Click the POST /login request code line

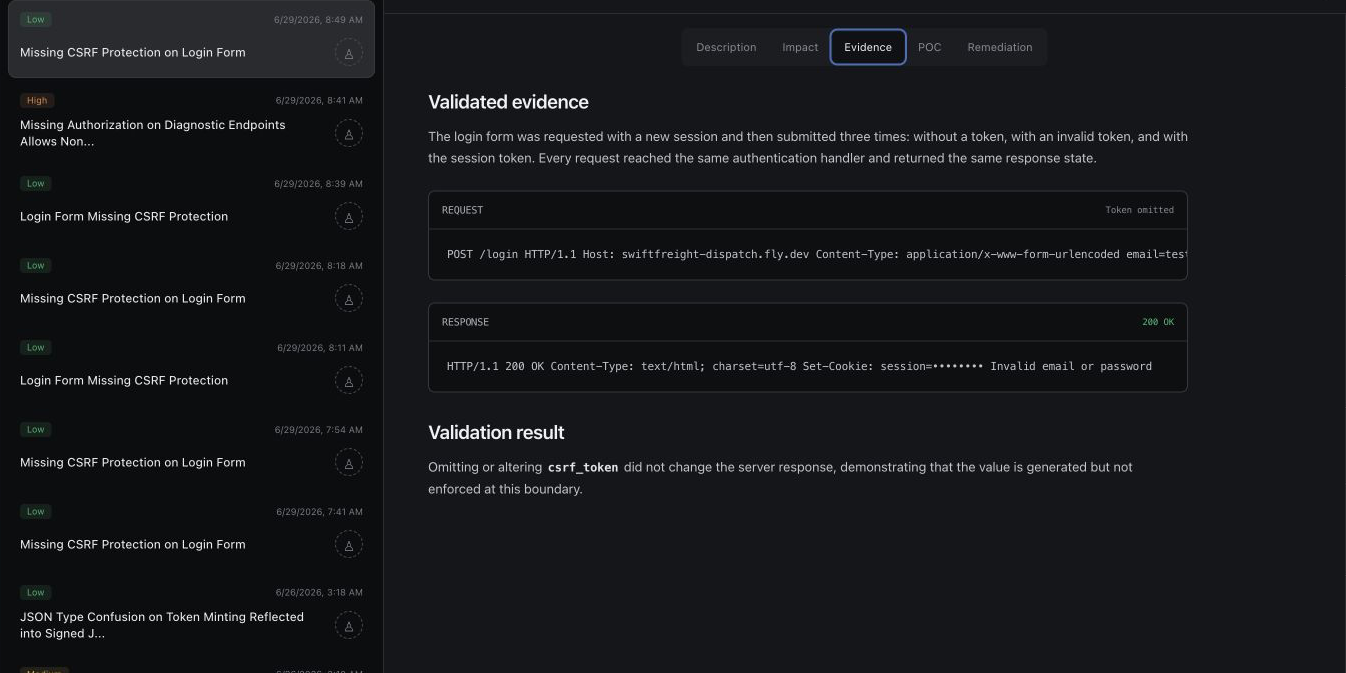pyautogui.click(x=816, y=254)
